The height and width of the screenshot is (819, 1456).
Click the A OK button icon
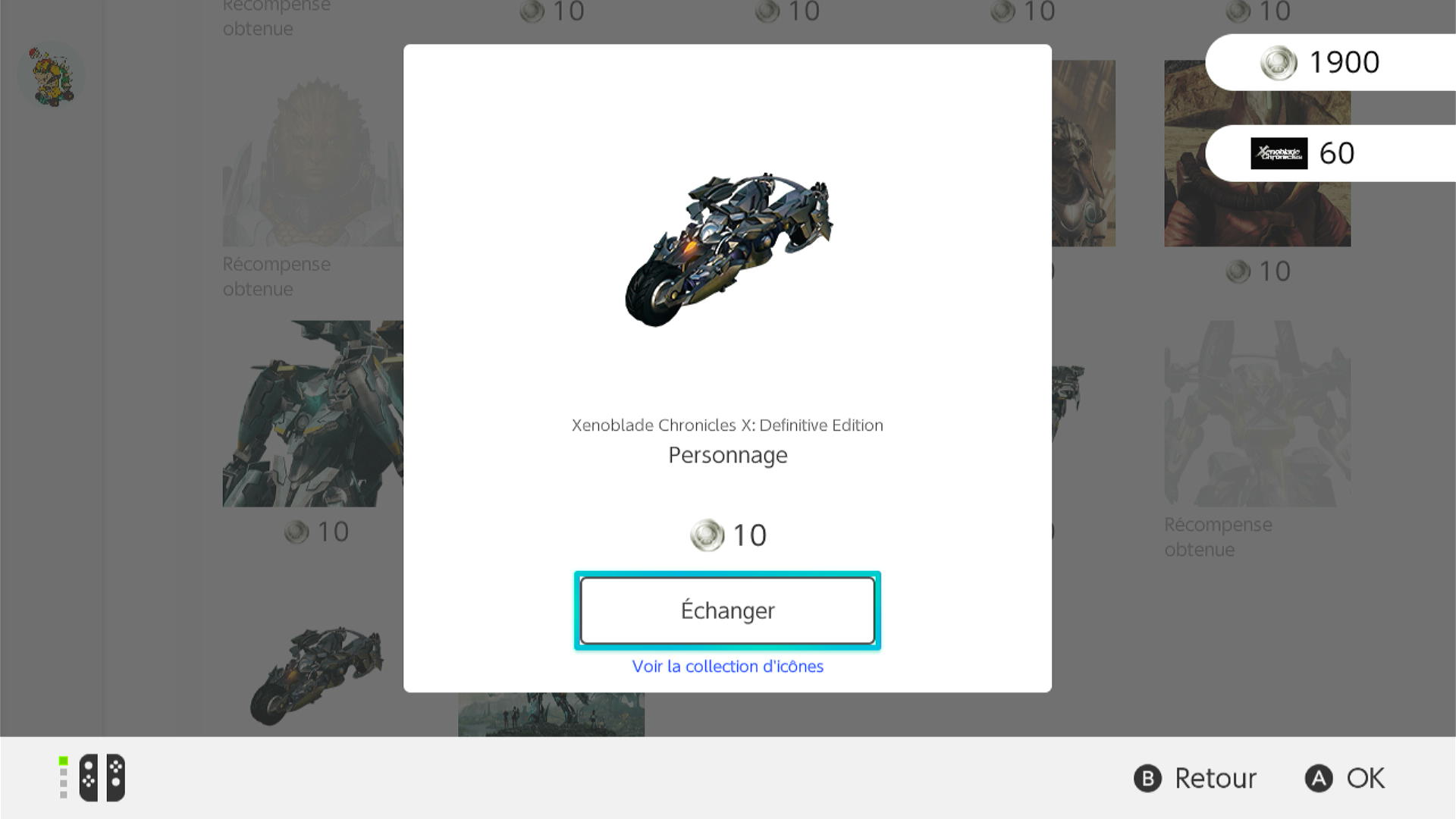(1319, 779)
